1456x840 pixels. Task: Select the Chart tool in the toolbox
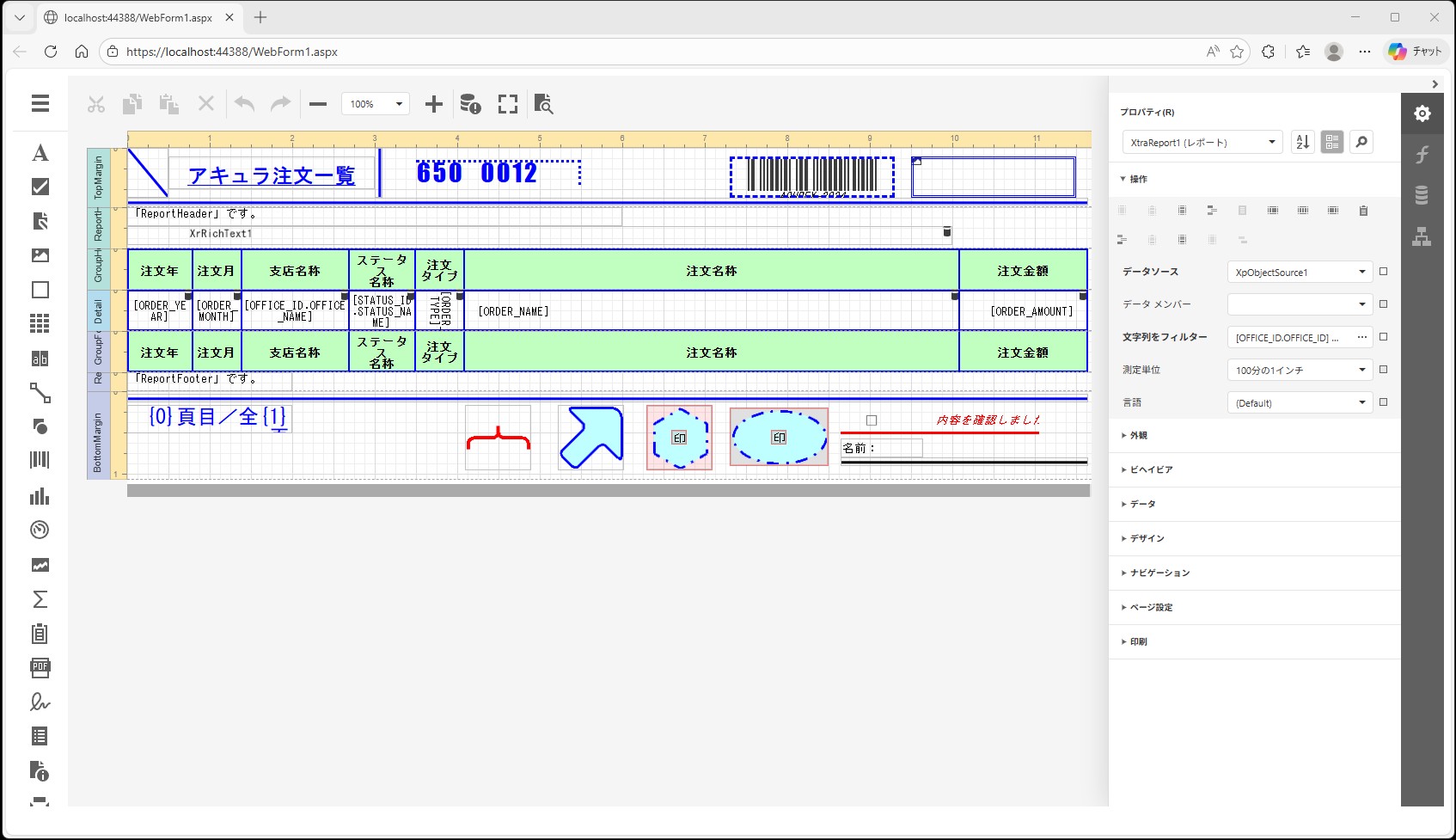click(40, 496)
